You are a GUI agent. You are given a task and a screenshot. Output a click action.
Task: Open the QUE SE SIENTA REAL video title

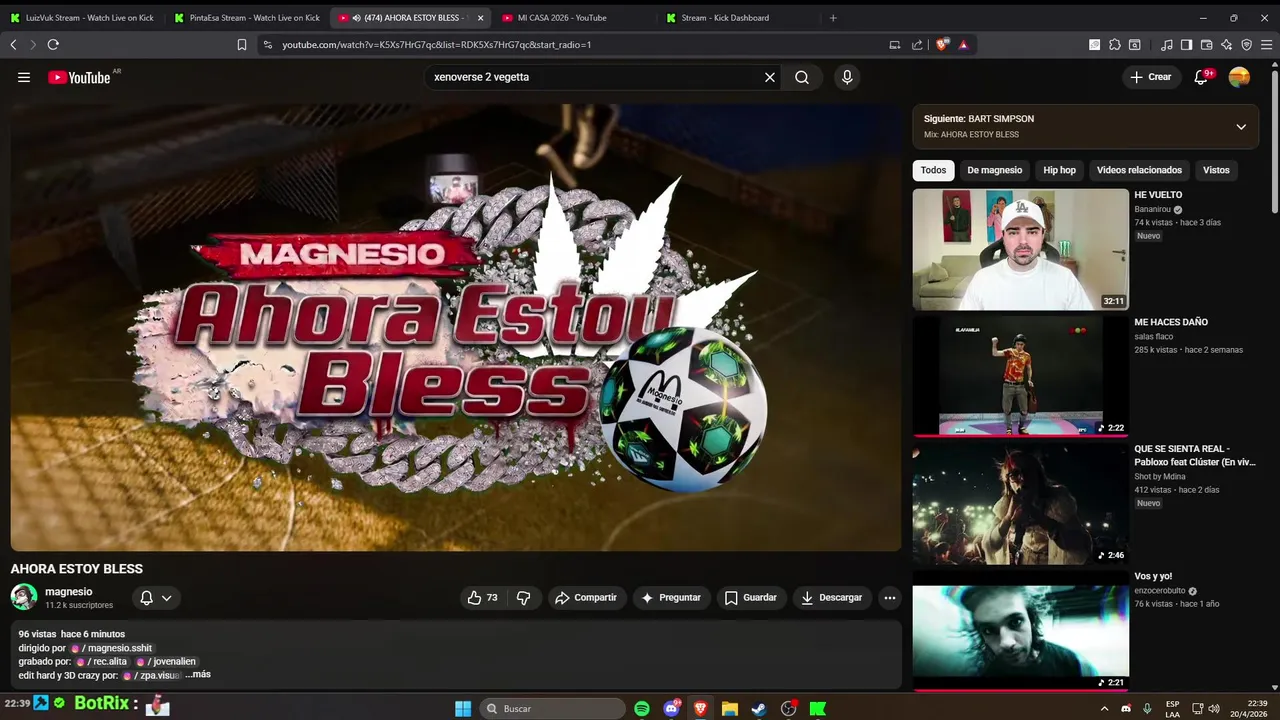click(1194, 455)
